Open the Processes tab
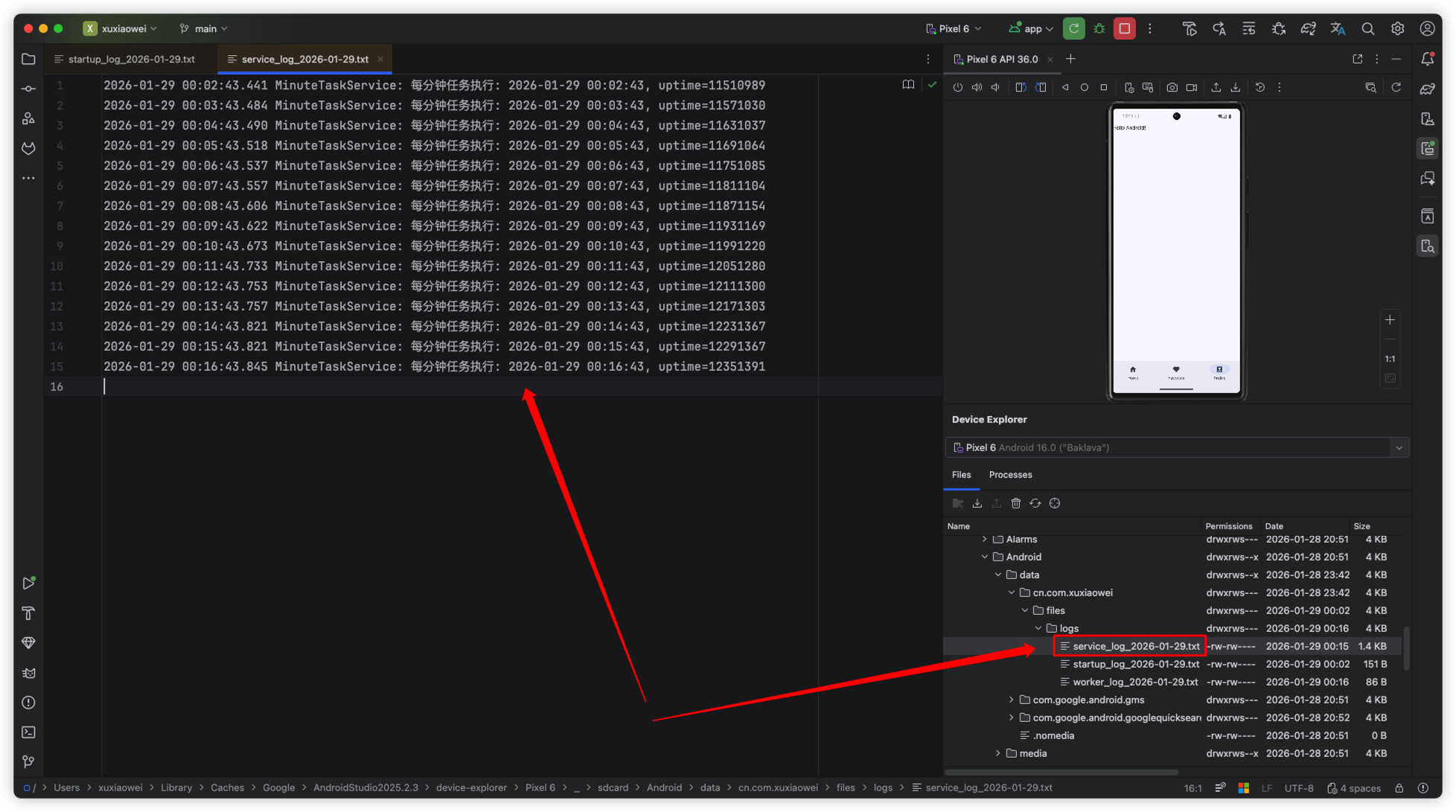 click(1010, 475)
